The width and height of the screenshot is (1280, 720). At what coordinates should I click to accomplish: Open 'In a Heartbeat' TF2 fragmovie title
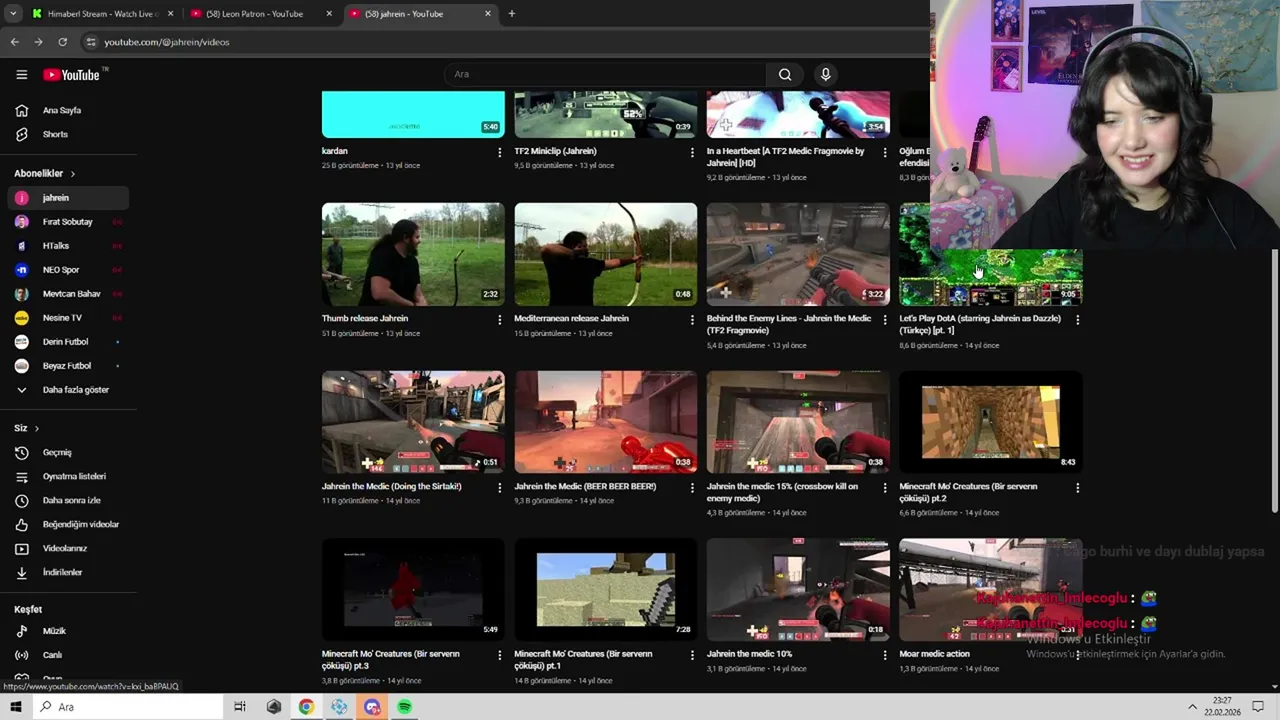[x=786, y=156]
